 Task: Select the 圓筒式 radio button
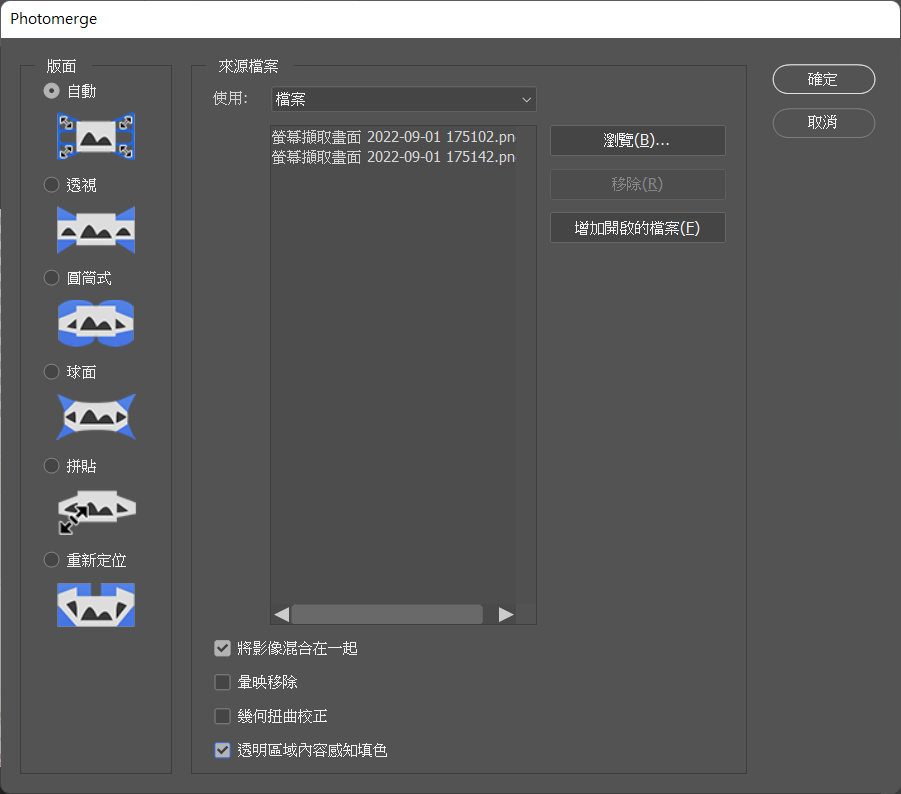(52, 278)
